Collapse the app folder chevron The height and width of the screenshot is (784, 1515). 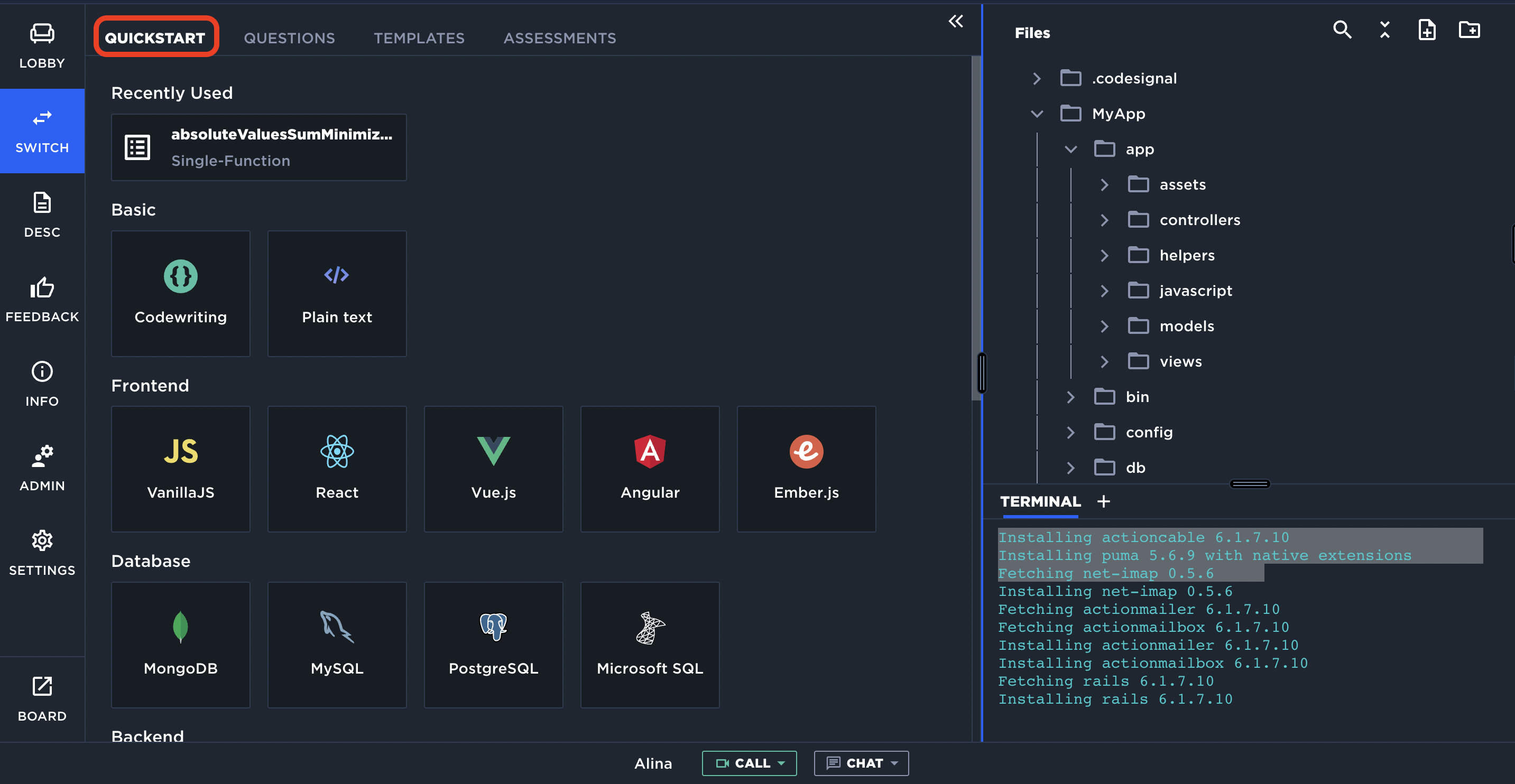[1070, 150]
